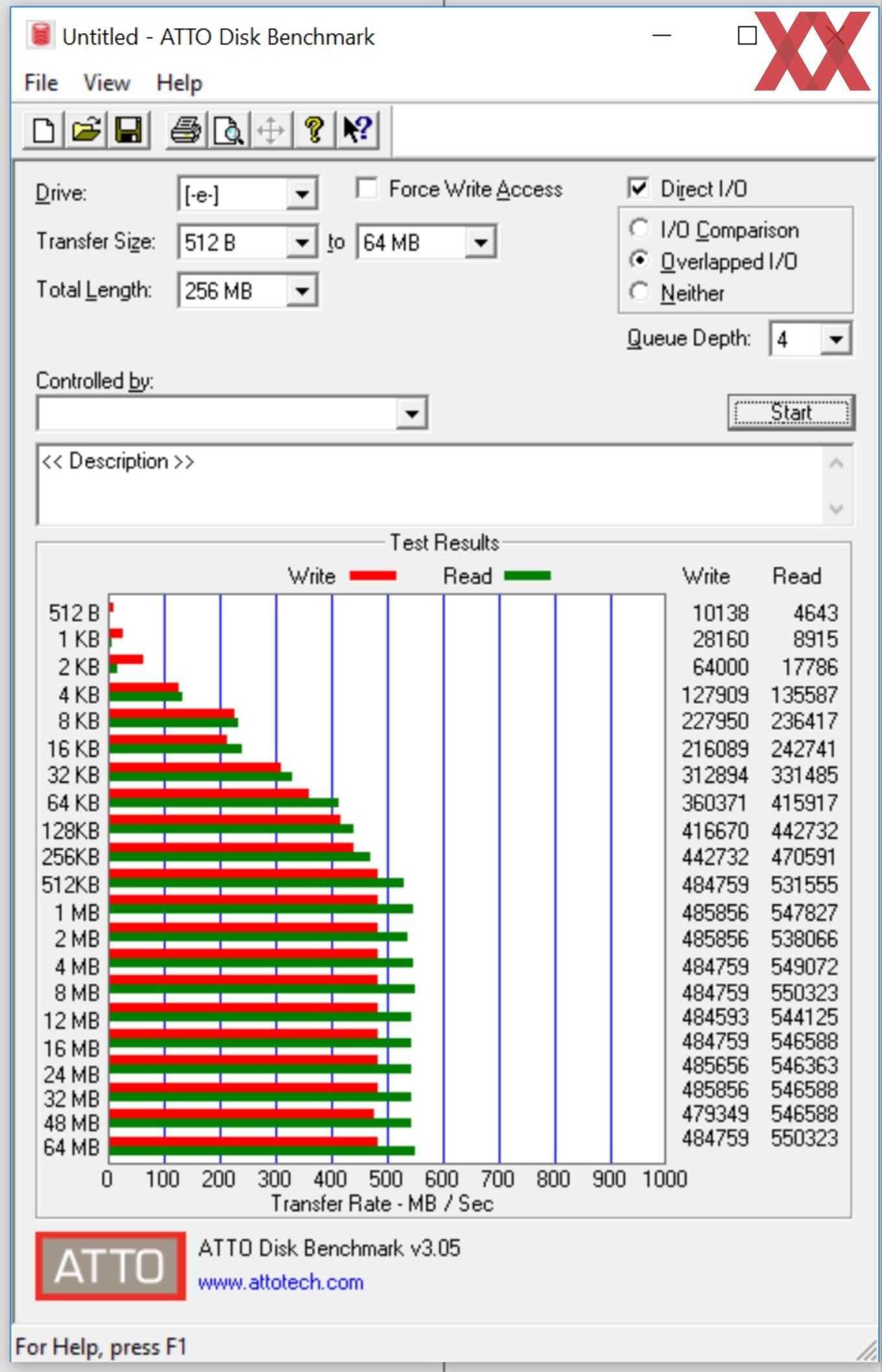Viewport: 882px width, 1372px height.
Task: Select the I/O Comparison radio button
Action: click(x=639, y=228)
